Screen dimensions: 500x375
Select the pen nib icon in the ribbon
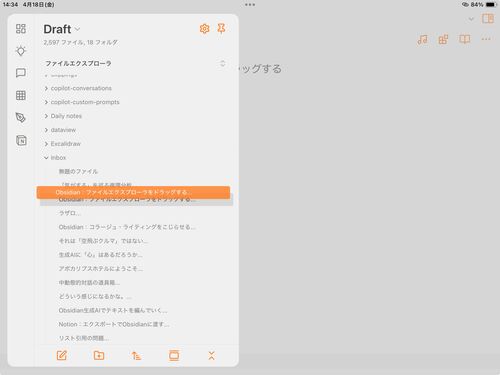pos(21,117)
